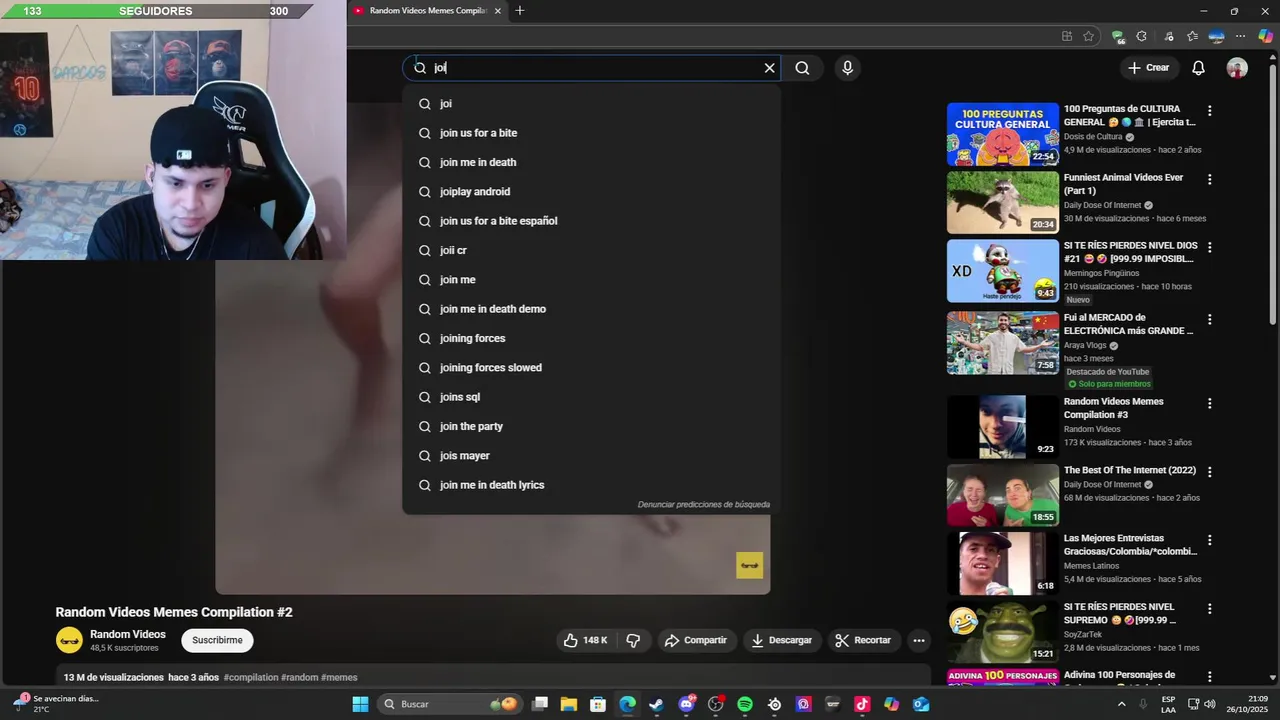The width and height of the screenshot is (1280, 720).
Task: Choose the 'join the party' suggestion
Action: click(592, 426)
